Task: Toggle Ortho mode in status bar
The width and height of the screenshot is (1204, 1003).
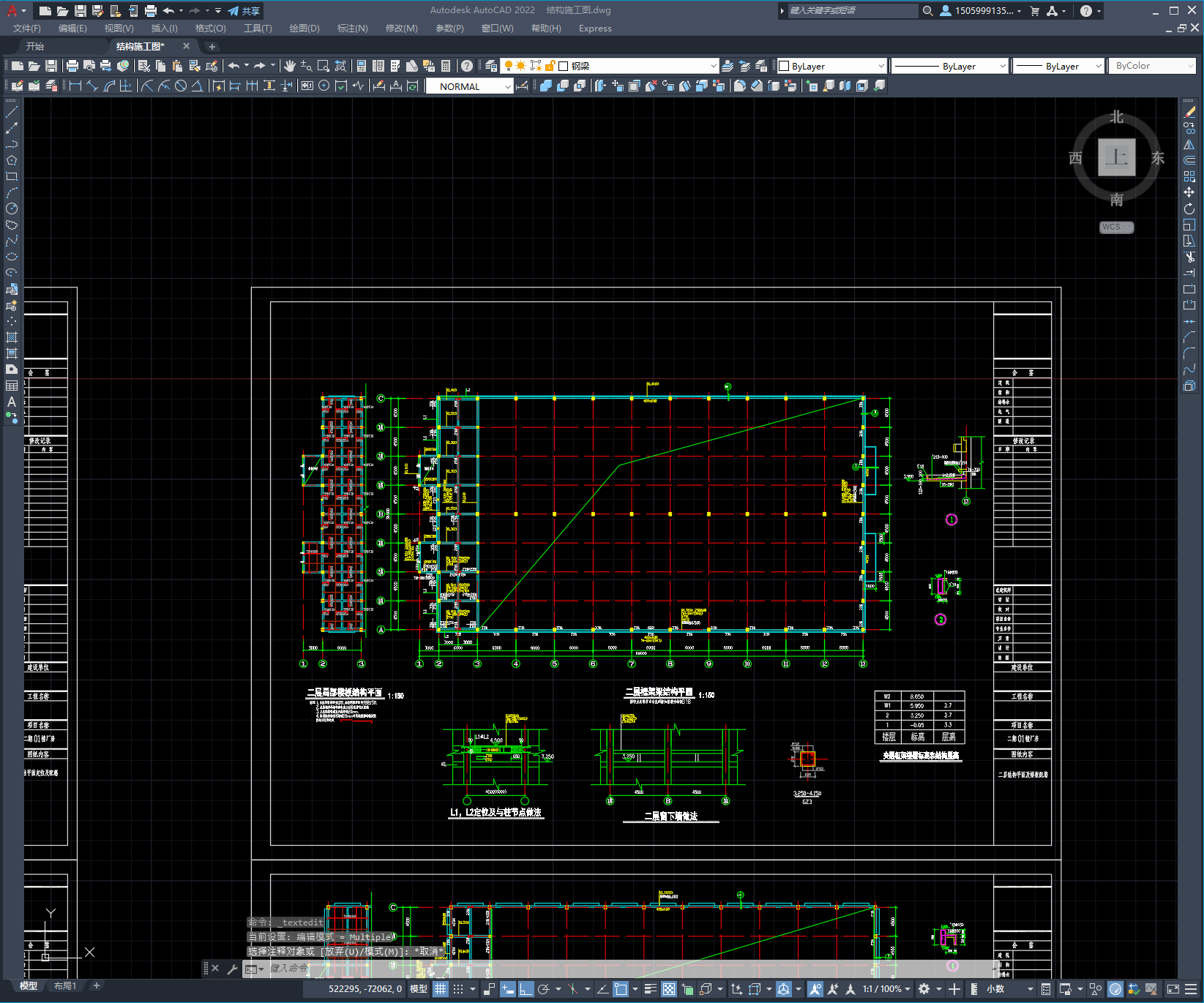Action: tap(526, 989)
